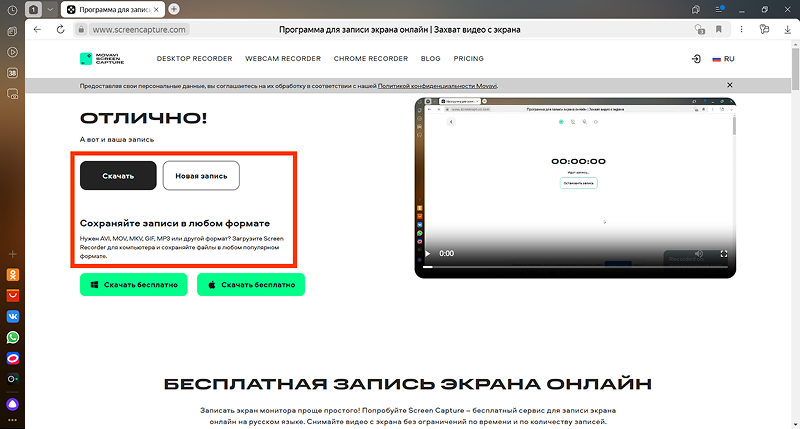Viewport: 800px width, 429px height.
Task: Open Odnoklassniki in the sidebar
Action: [x=13, y=275]
